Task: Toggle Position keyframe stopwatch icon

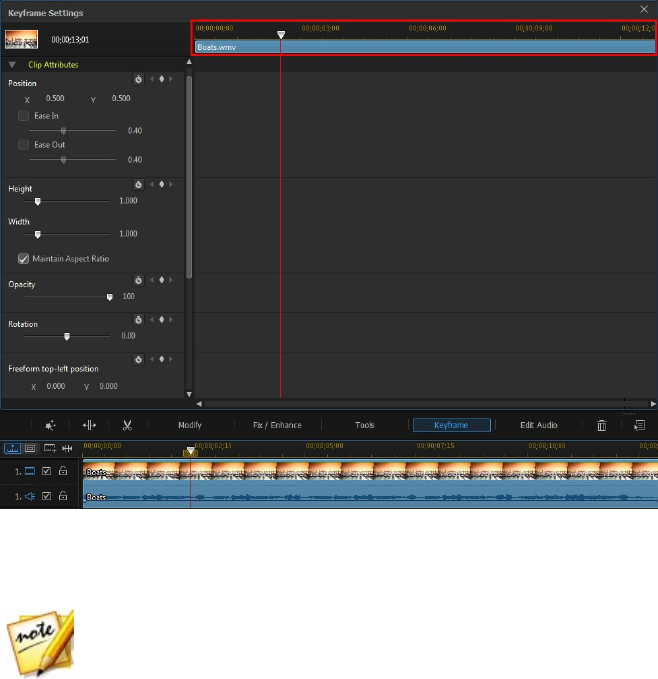Action: coord(138,79)
